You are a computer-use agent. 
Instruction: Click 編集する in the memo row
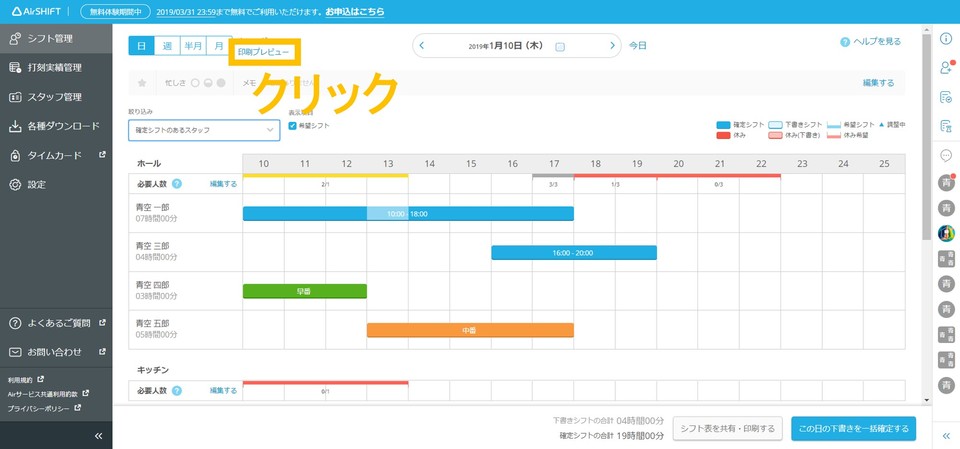pos(879,83)
